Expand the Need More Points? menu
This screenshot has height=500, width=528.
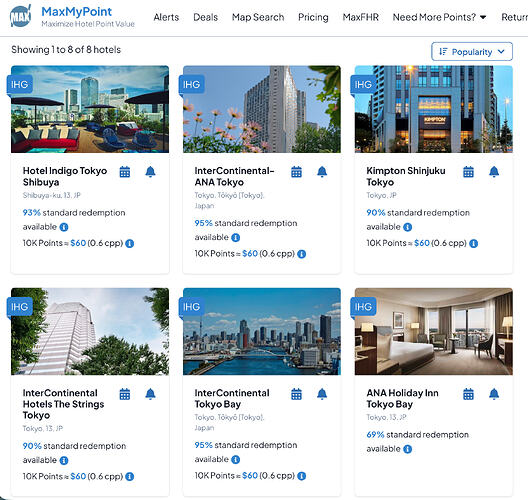click(439, 17)
